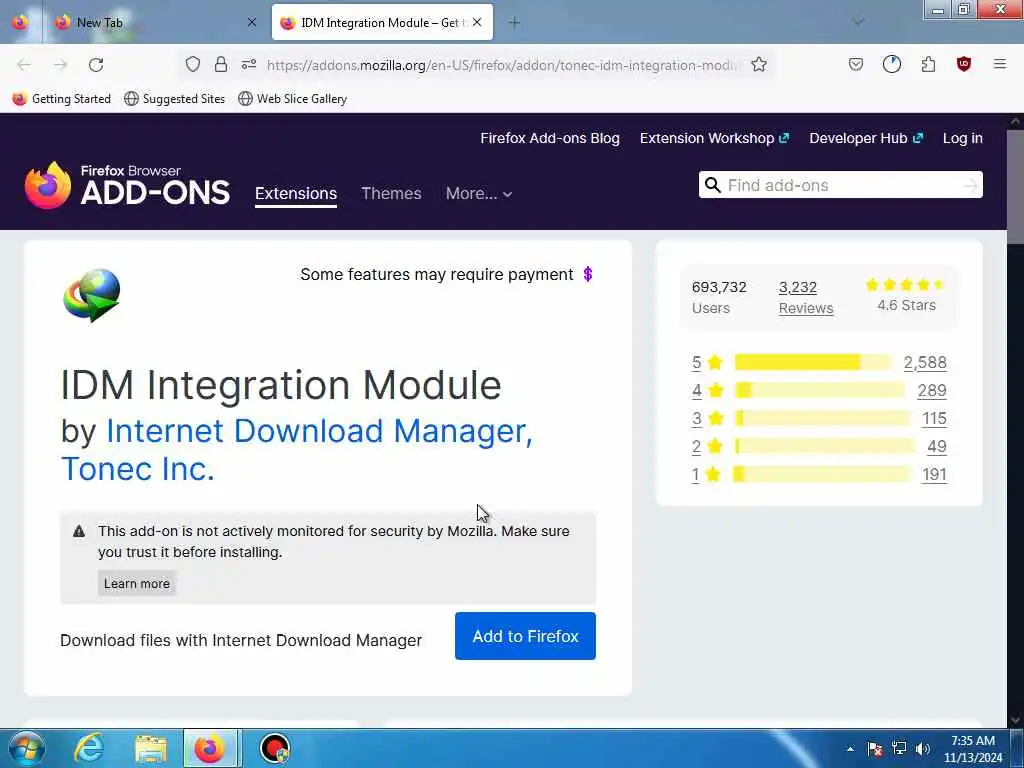Close the IDM Integration Module tab
This screenshot has height=768, width=1024.
click(477, 22)
